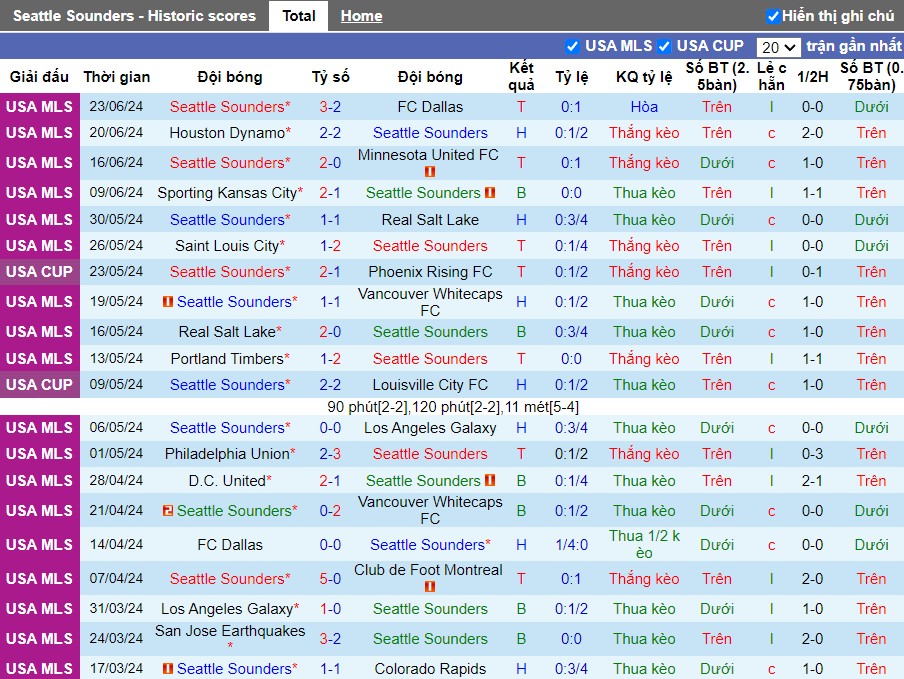
Task: Open Phoenix Rising FC team link
Action: [430, 271]
